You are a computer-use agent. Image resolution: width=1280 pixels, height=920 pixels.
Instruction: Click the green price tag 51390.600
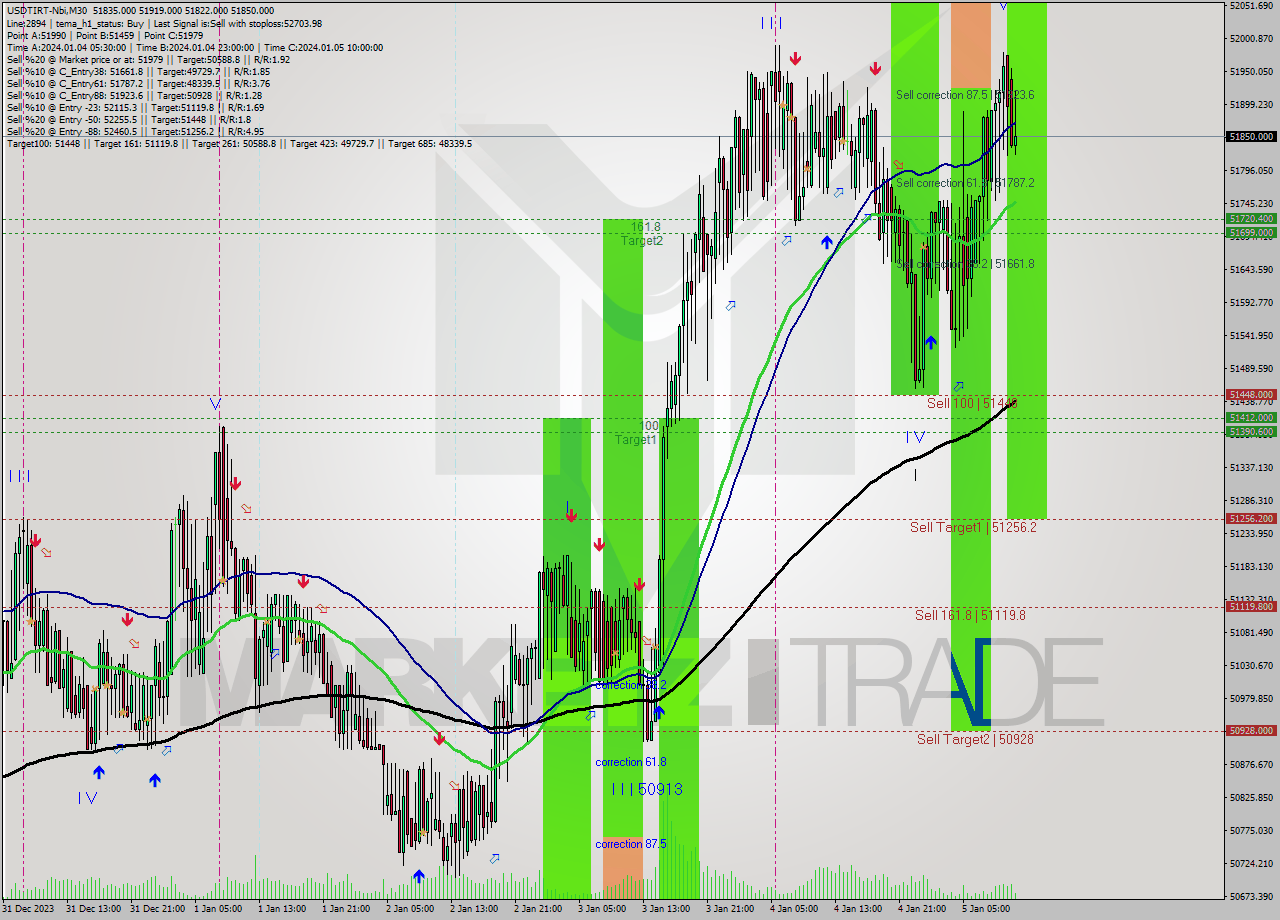[x=1251, y=431]
